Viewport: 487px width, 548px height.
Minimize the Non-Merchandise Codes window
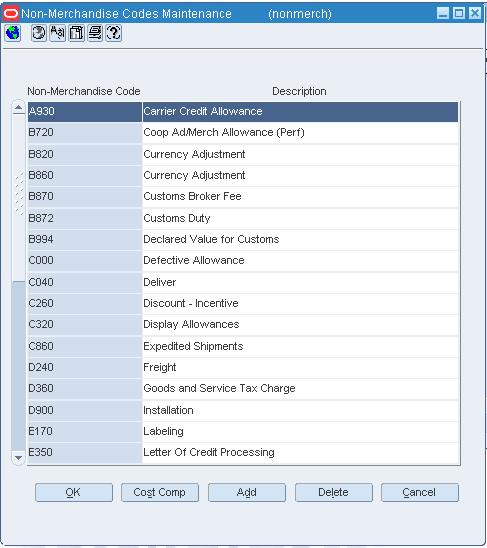pos(443,13)
